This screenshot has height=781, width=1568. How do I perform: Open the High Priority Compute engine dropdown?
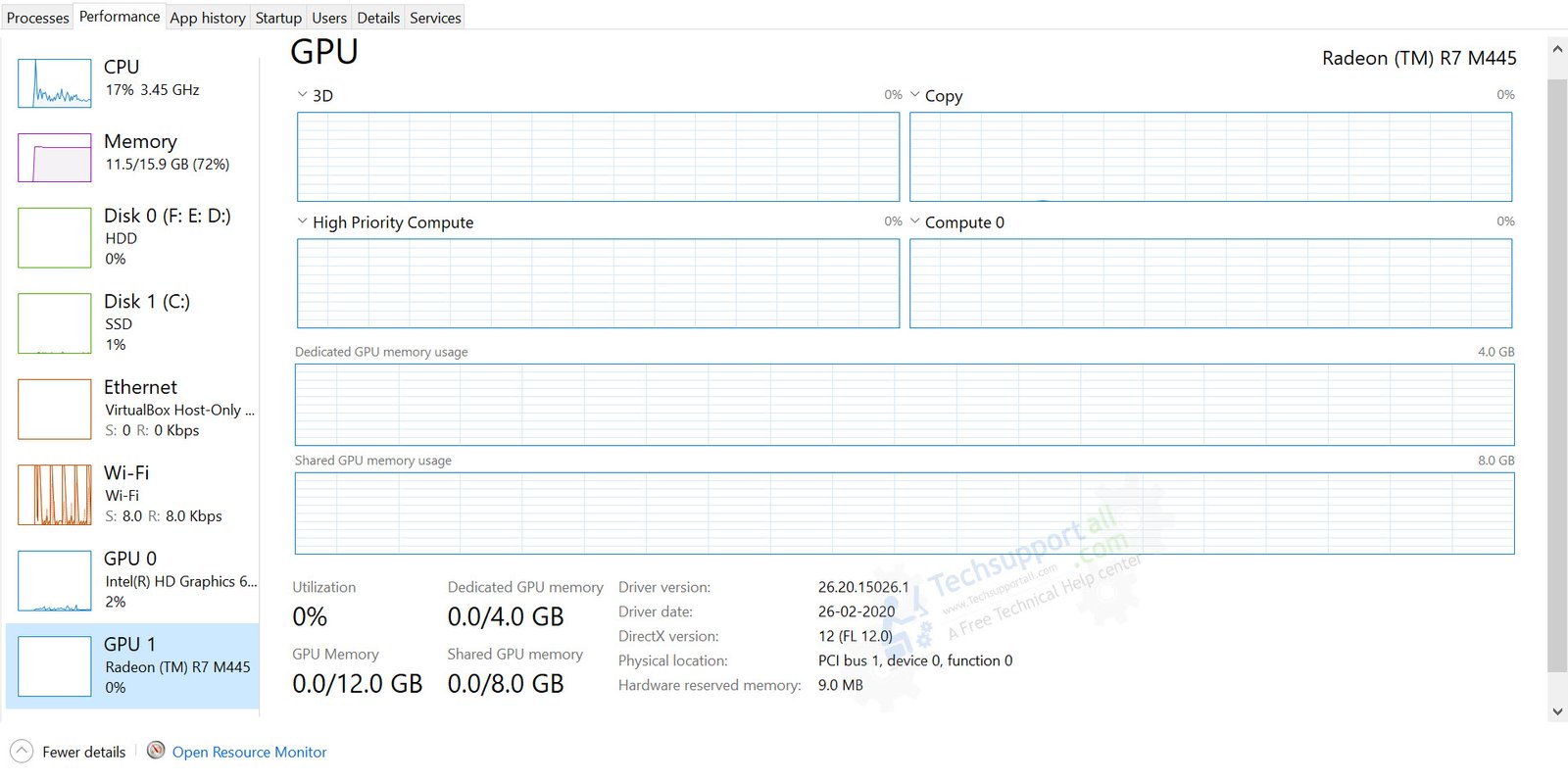[302, 221]
